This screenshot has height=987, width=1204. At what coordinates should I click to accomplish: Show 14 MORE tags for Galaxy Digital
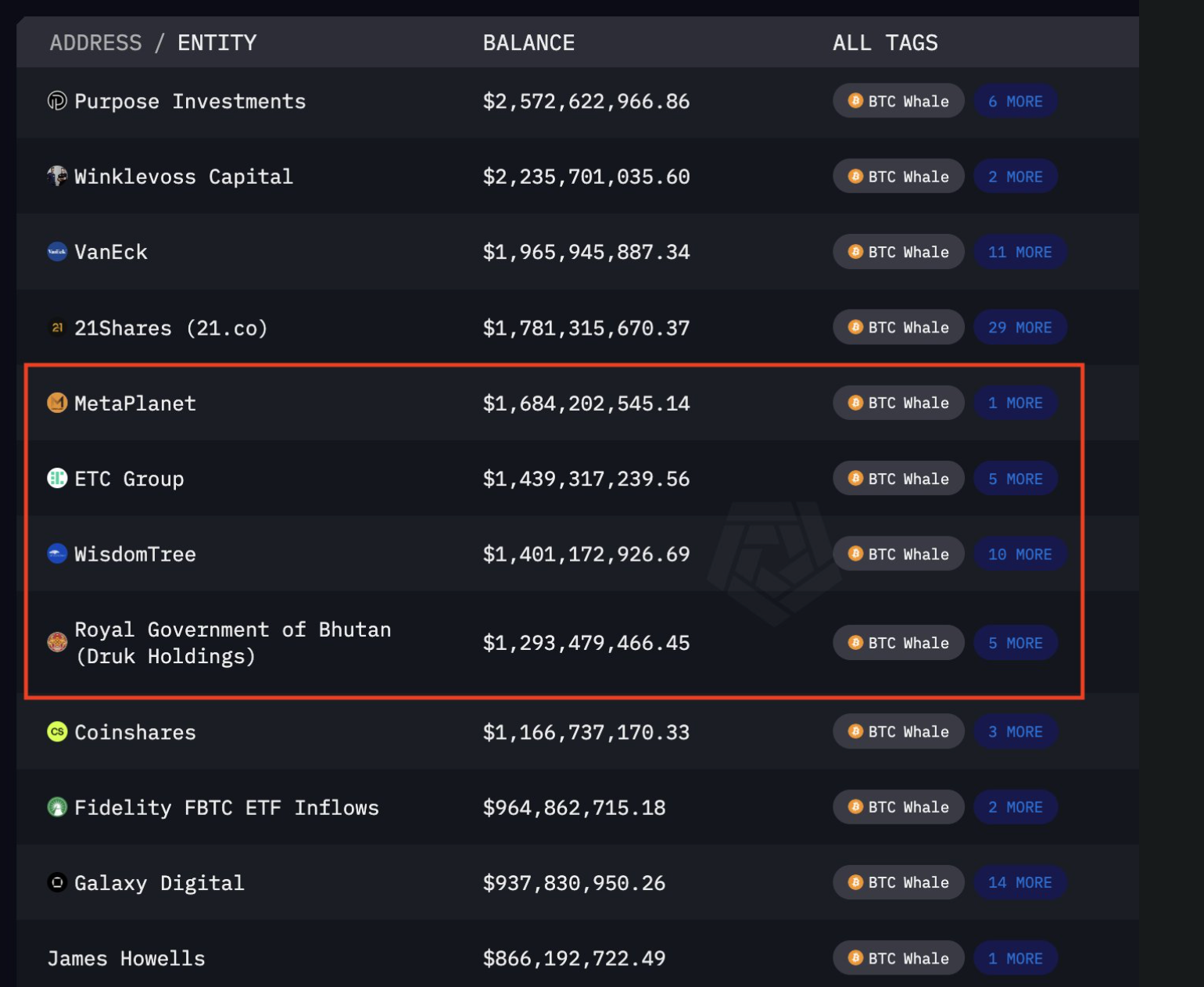(x=1019, y=883)
